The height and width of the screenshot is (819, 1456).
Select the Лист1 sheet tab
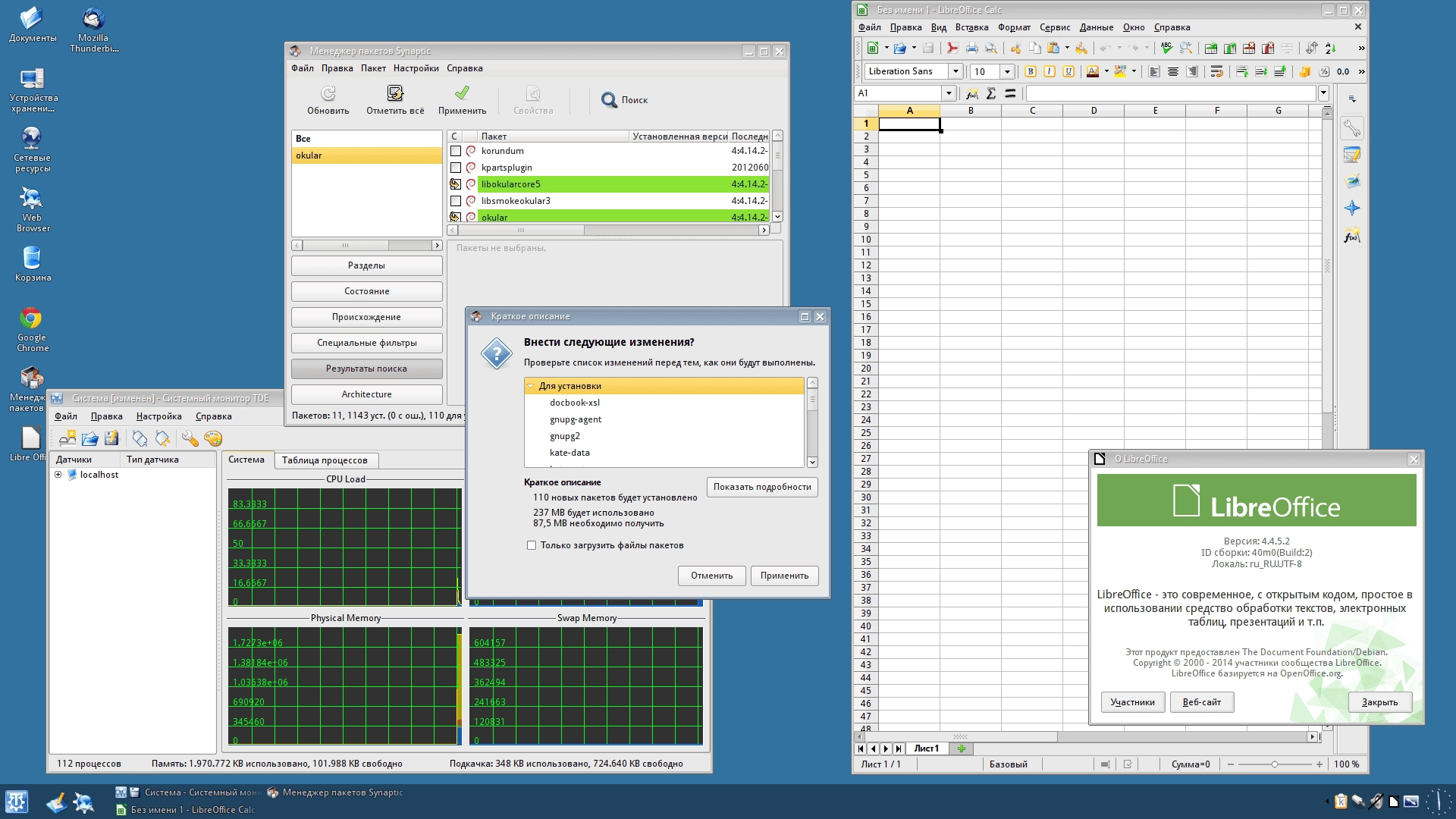pyautogui.click(x=926, y=748)
